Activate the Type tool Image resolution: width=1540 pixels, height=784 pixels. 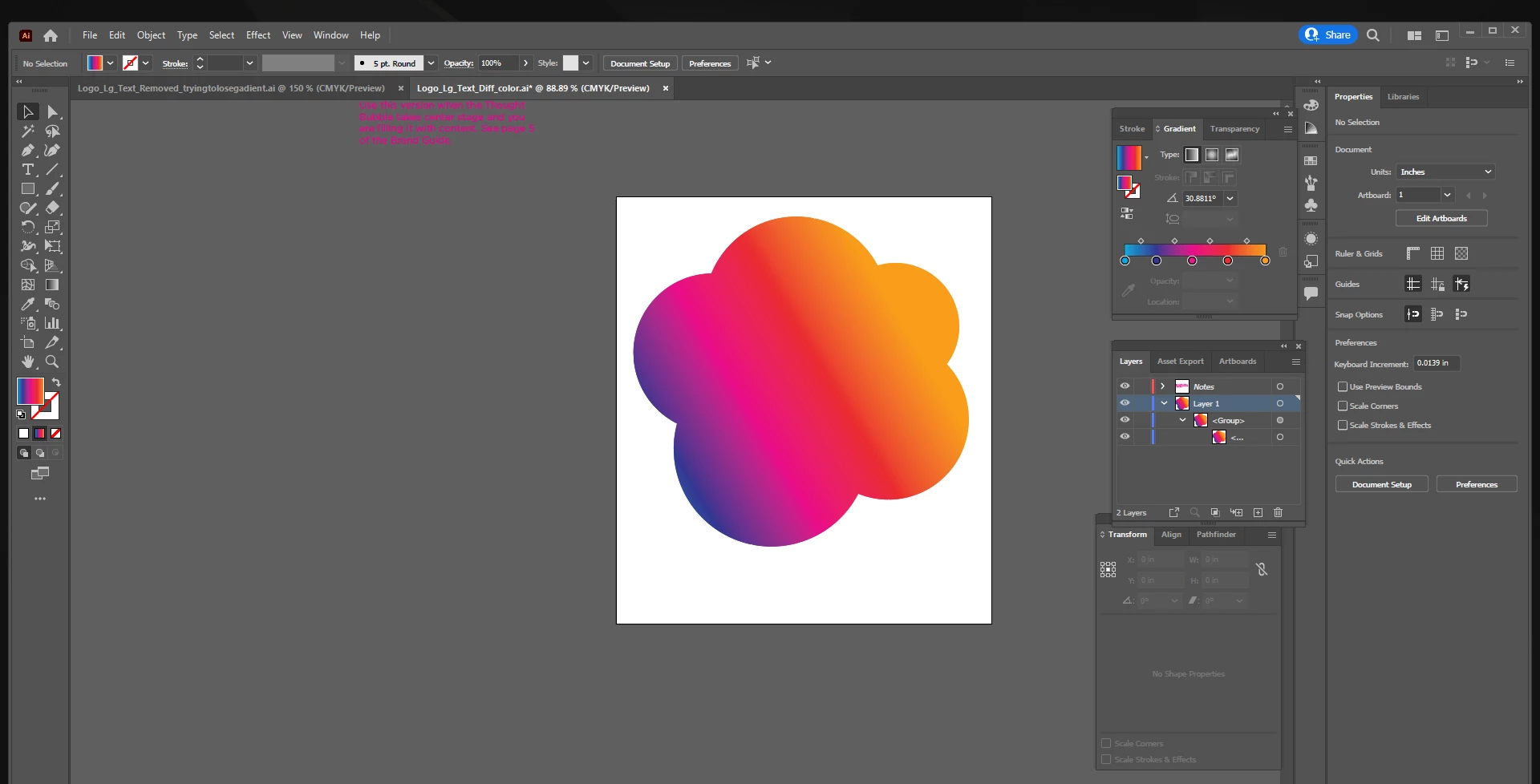pyautogui.click(x=28, y=170)
